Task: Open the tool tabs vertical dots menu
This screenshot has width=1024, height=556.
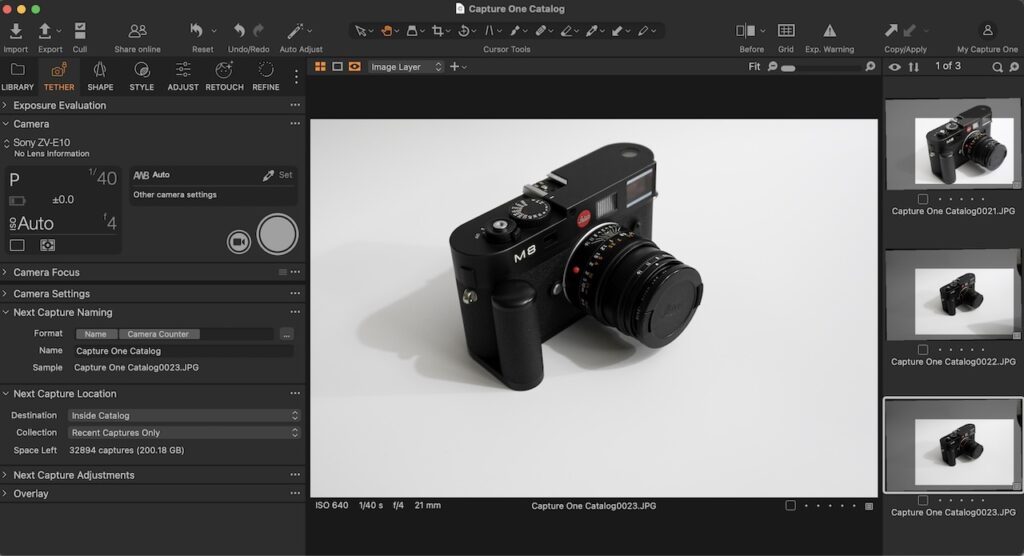Action: click(296, 76)
